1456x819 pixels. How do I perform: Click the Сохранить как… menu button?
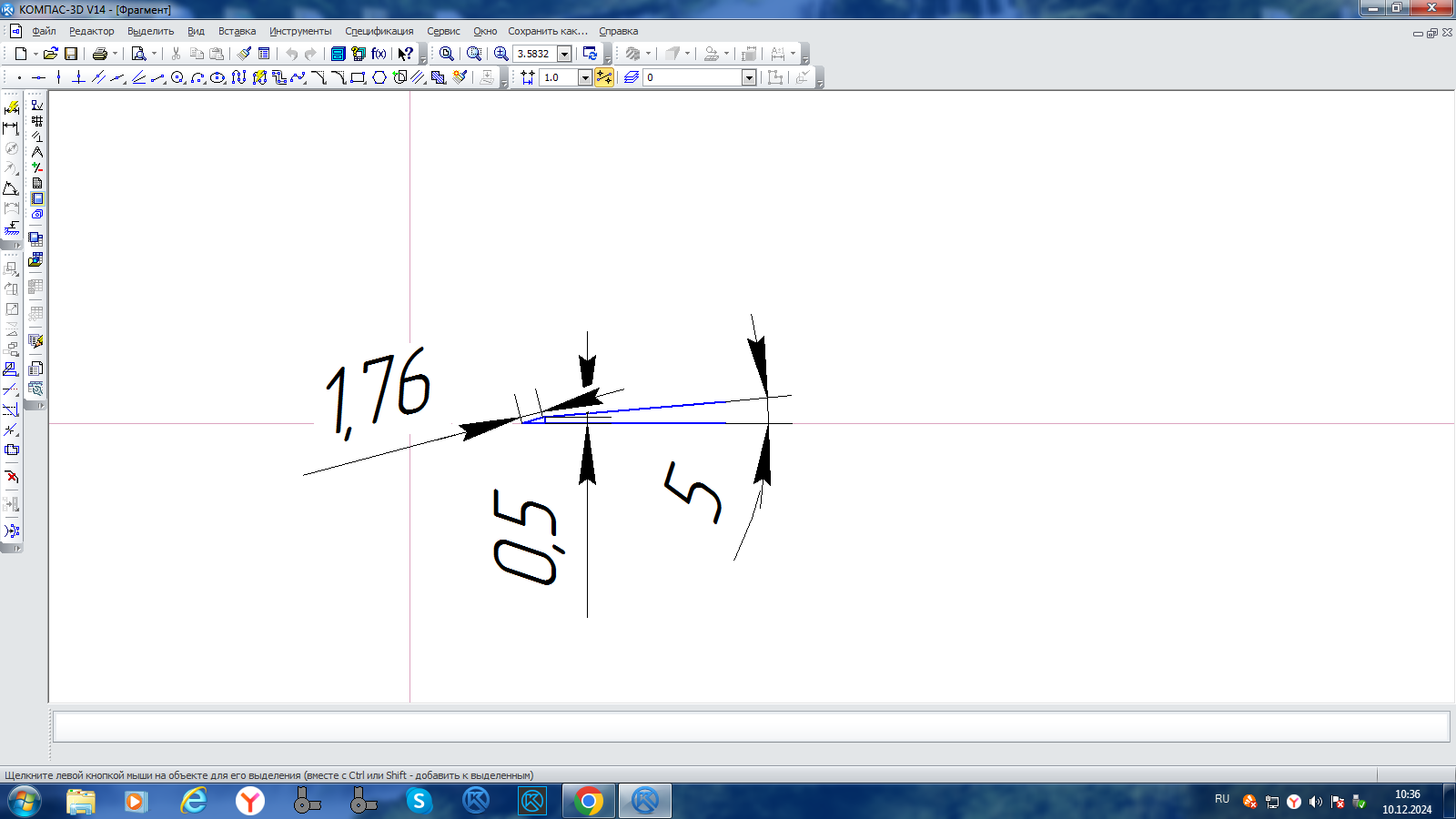(548, 31)
